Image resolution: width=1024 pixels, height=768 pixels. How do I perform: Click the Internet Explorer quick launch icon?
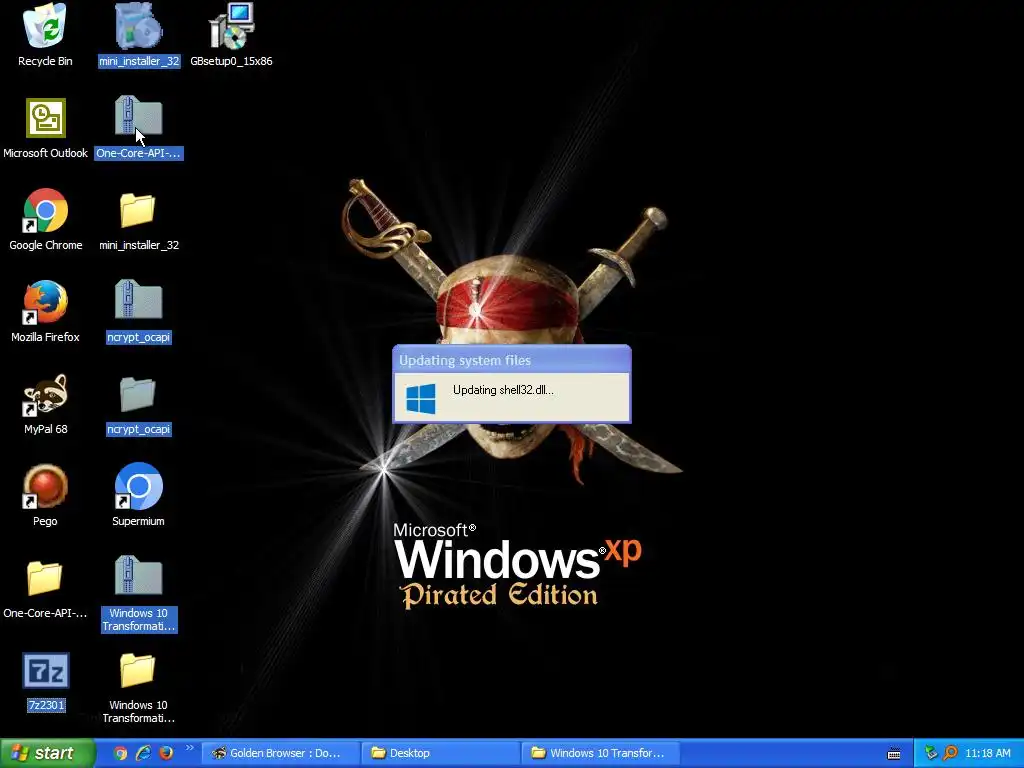pos(143,753)
